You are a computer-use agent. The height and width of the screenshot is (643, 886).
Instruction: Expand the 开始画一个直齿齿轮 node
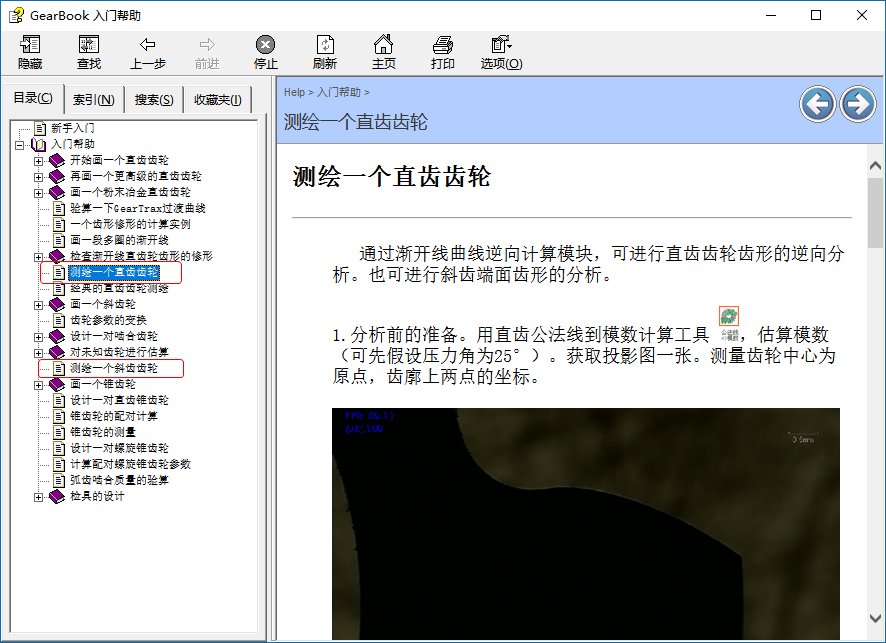38,161
